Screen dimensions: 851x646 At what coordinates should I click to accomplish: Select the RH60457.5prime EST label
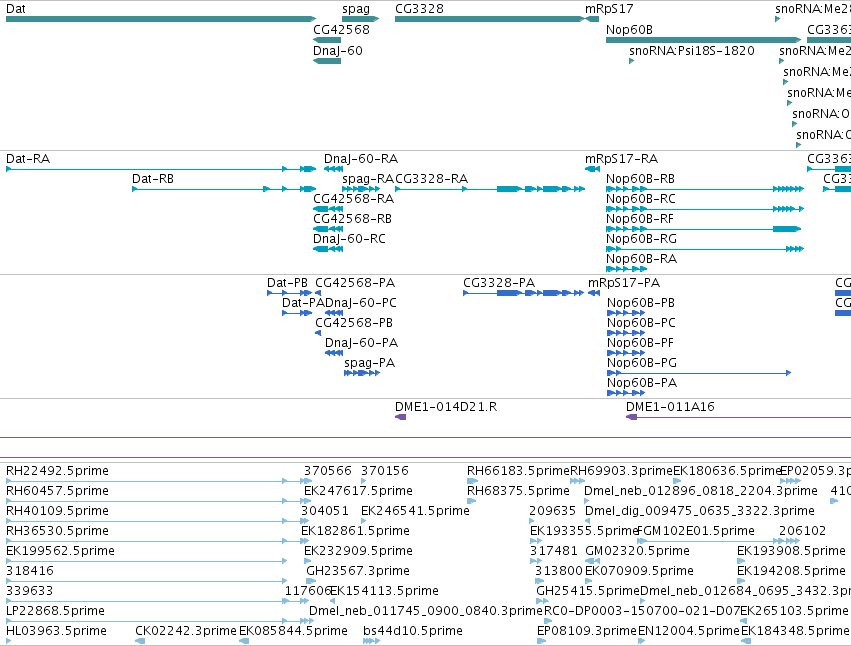coord(58,491)
